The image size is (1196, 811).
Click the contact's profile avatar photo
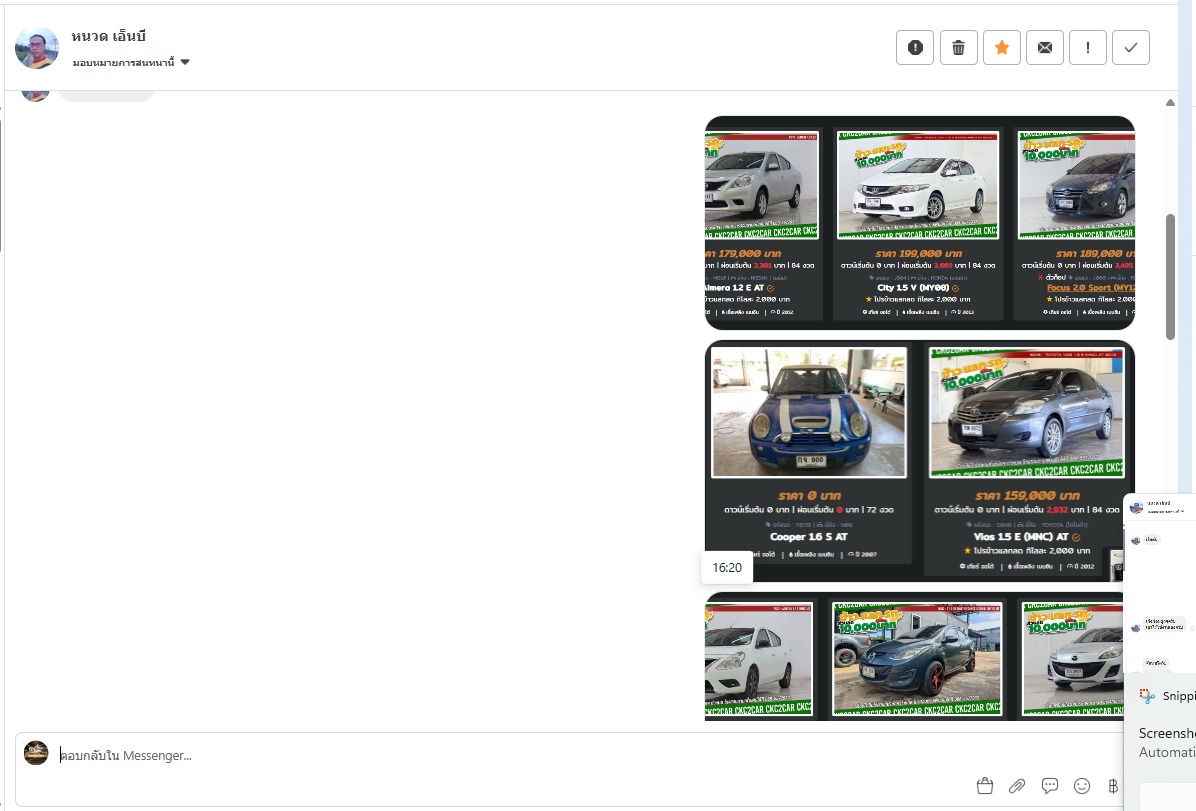(37, 47)
